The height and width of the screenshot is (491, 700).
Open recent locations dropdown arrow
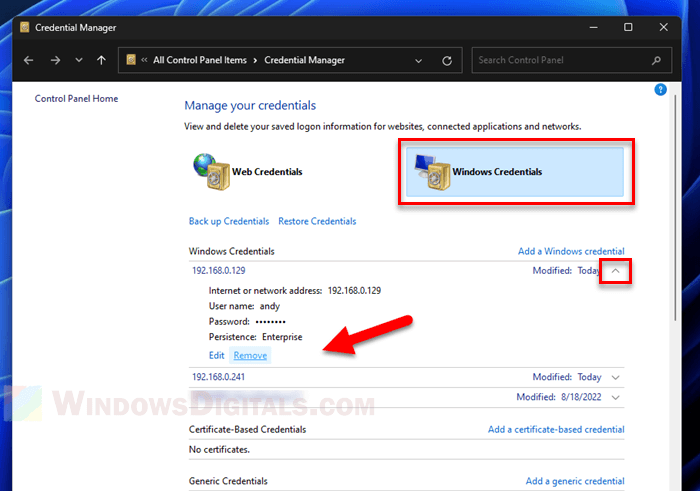tap(79, 60)
